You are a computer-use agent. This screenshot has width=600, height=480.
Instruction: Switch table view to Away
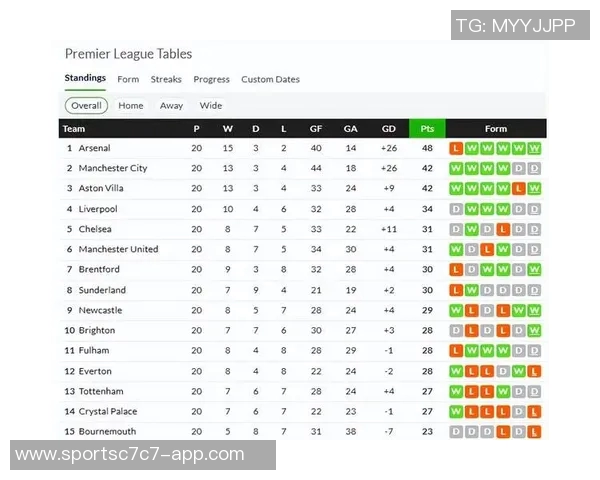[172, 105]
